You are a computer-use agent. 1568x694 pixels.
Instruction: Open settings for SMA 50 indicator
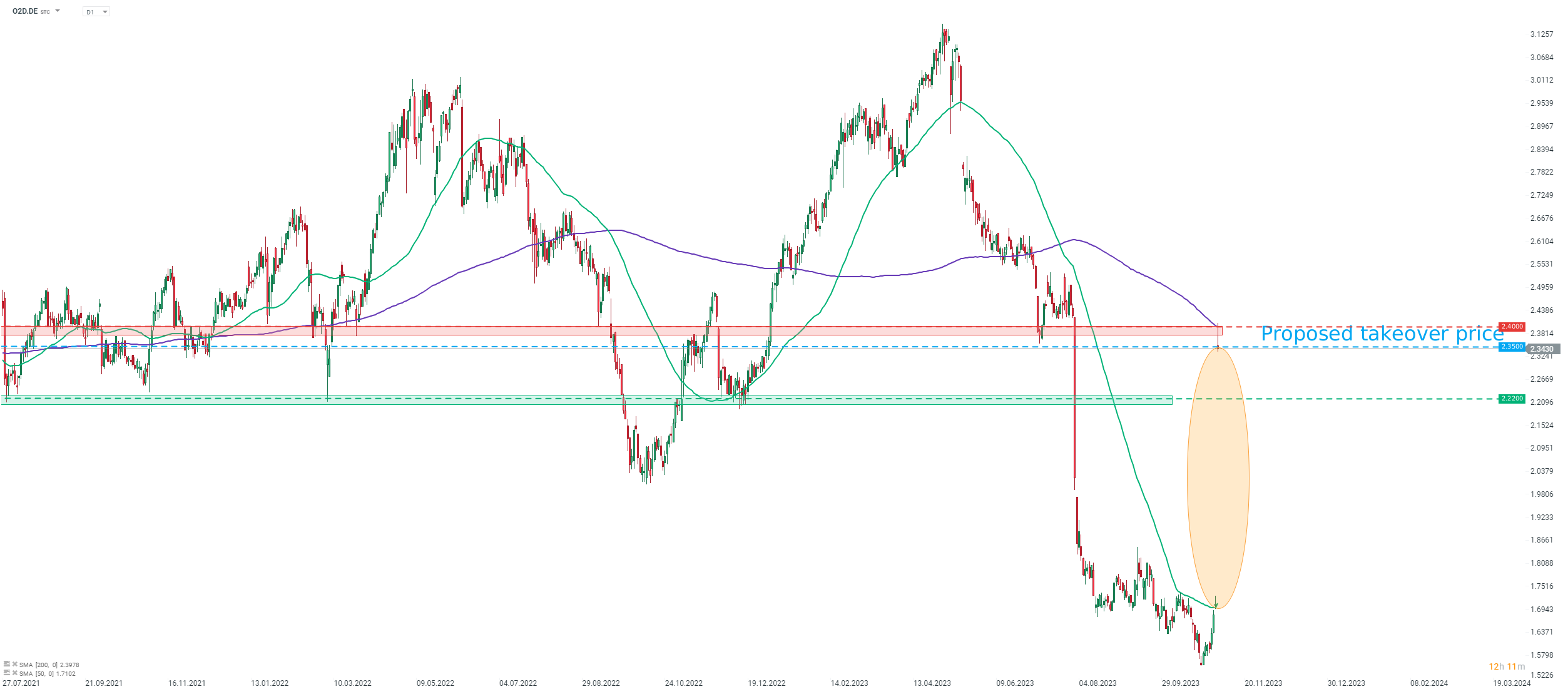(x=7, y=673)
